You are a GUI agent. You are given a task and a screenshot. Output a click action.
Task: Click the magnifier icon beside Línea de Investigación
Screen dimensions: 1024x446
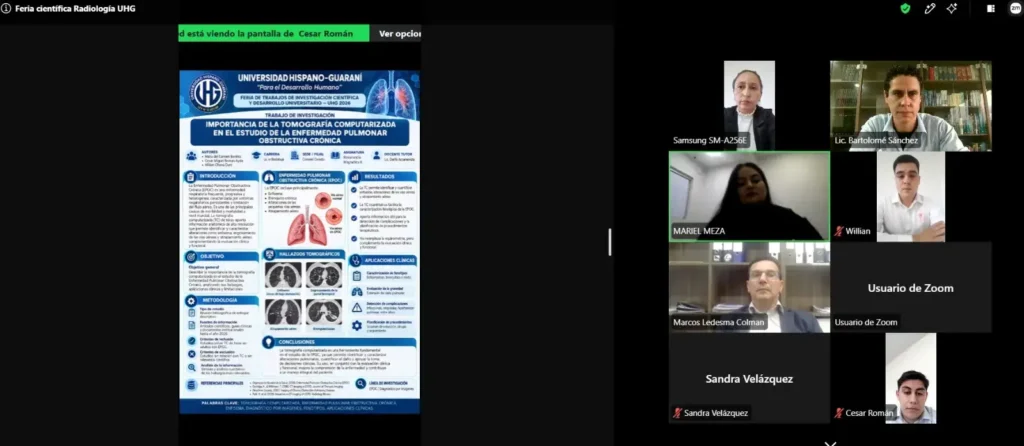point(360,384)
